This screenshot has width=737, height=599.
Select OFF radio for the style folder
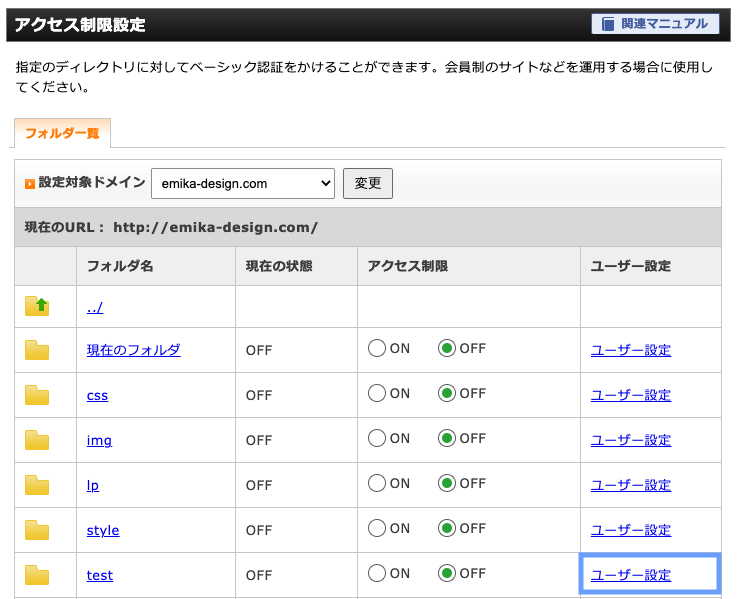coord(447,528)
